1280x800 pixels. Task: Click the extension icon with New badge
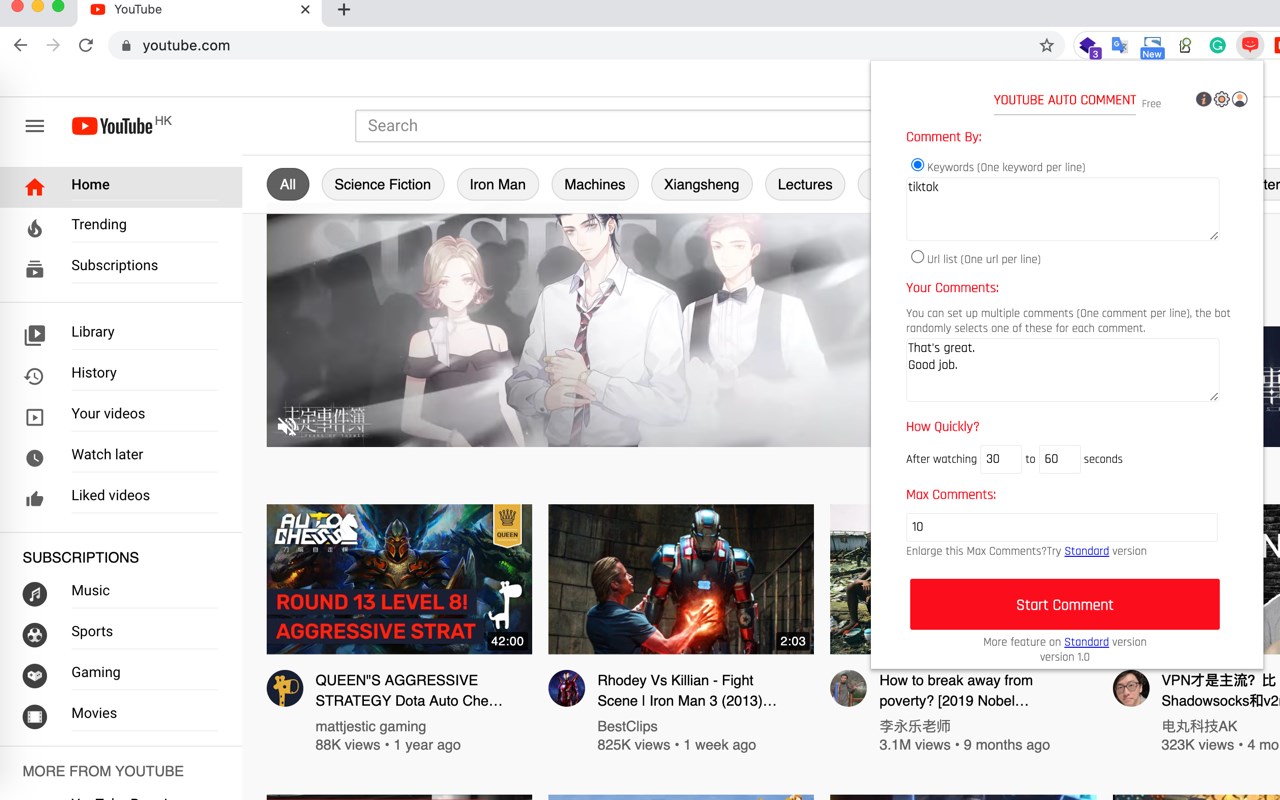coord(1152,47)
